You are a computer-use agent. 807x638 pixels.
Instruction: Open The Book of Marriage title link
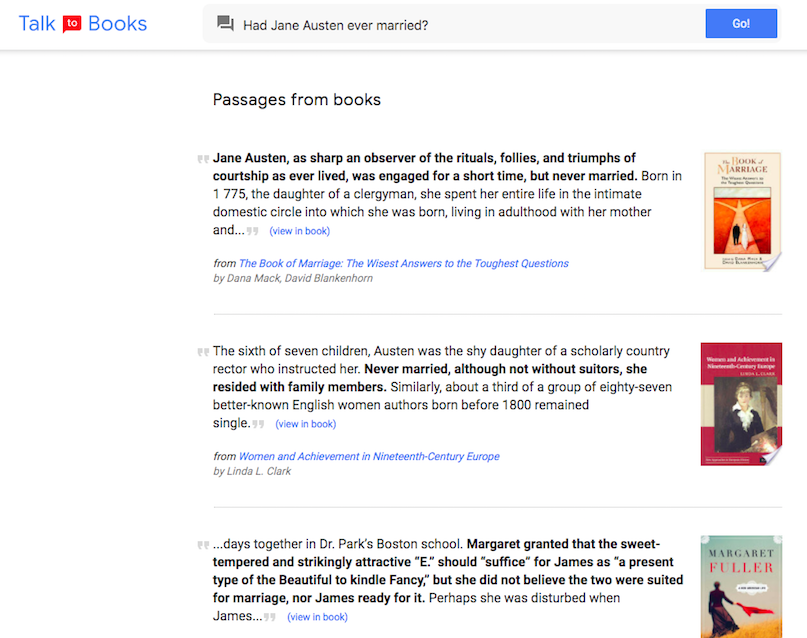coord(403,264)
